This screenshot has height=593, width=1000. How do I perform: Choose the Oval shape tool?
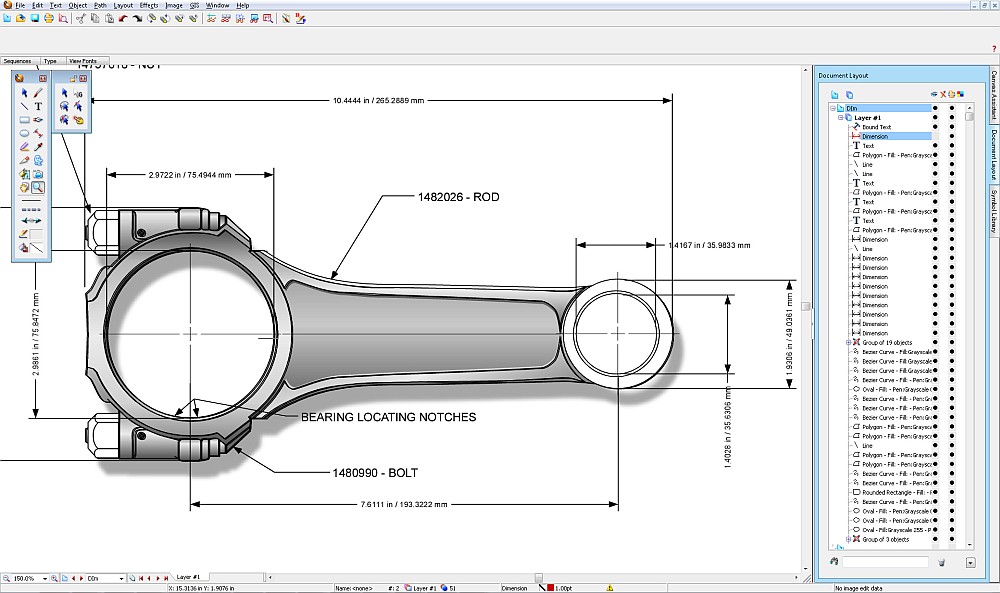pos(24,133)
